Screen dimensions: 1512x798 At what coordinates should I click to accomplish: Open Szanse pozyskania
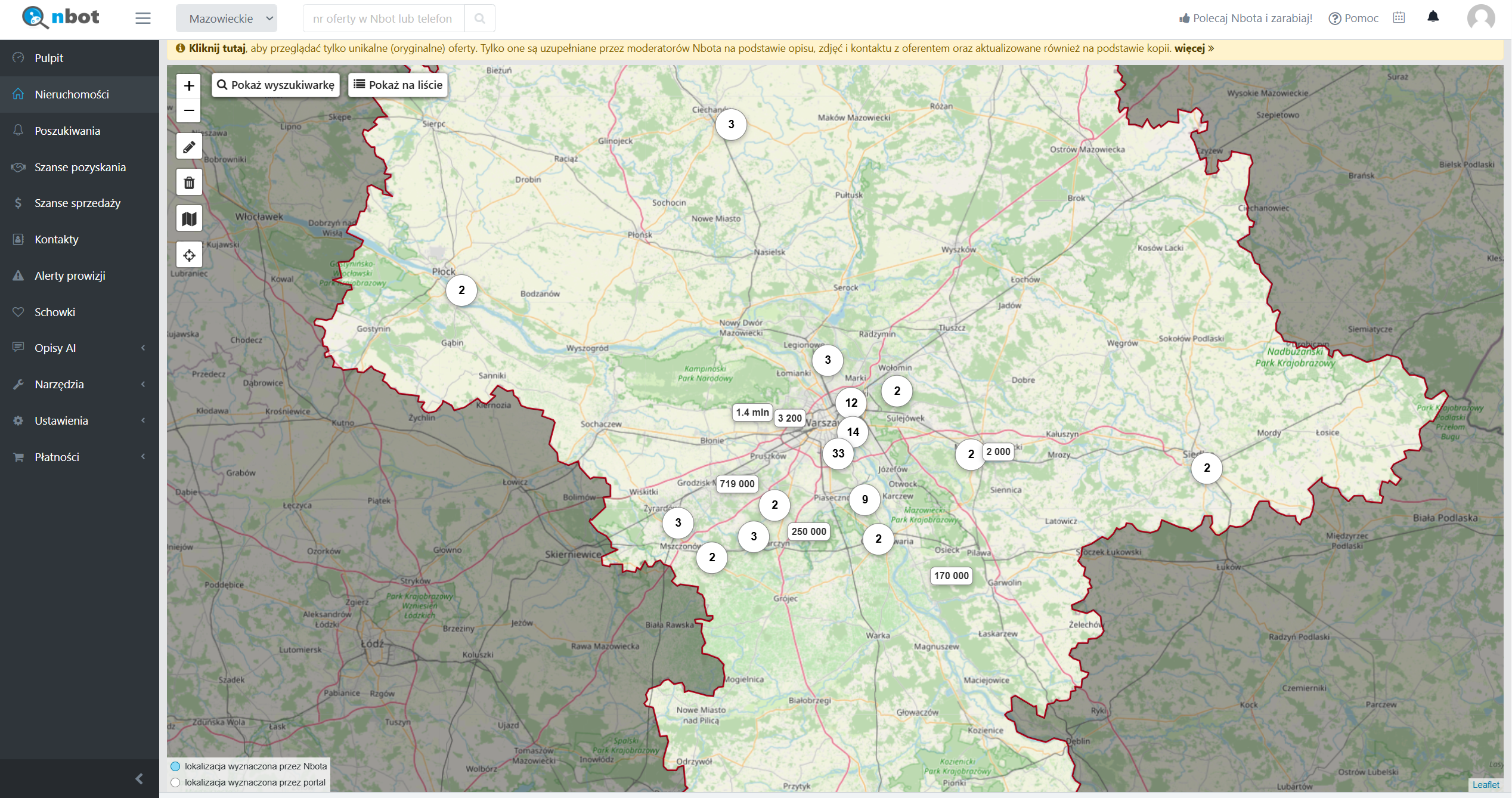tap(80, 167)
